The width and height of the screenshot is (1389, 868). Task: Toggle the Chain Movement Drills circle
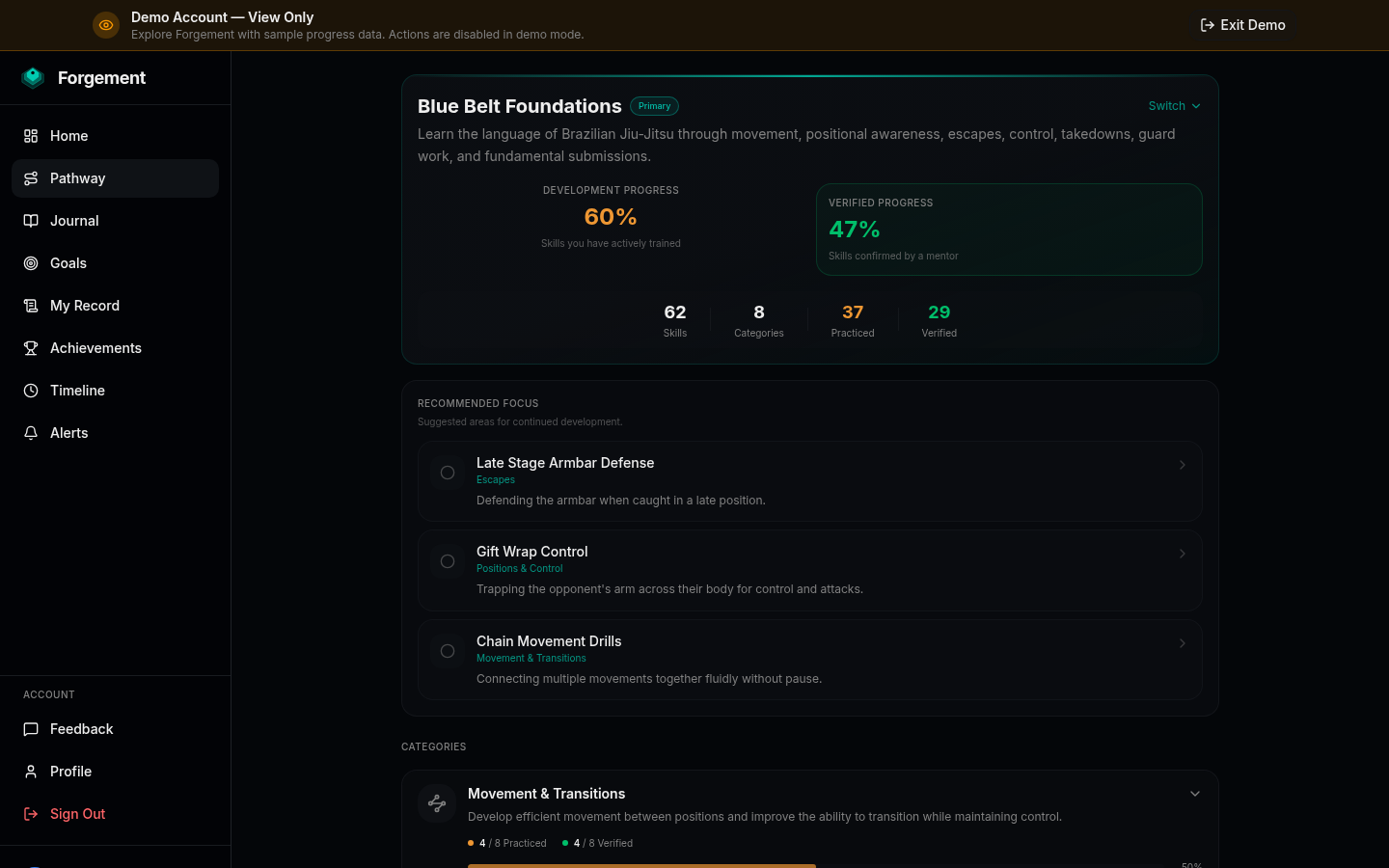[448, 651]
